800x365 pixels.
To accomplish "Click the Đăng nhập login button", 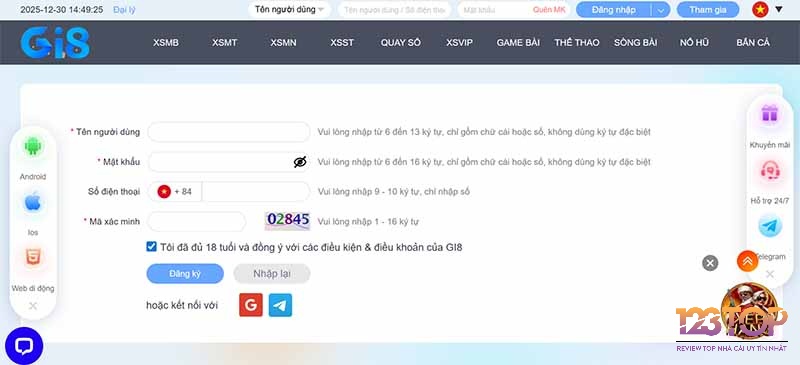I will [614, 10].
